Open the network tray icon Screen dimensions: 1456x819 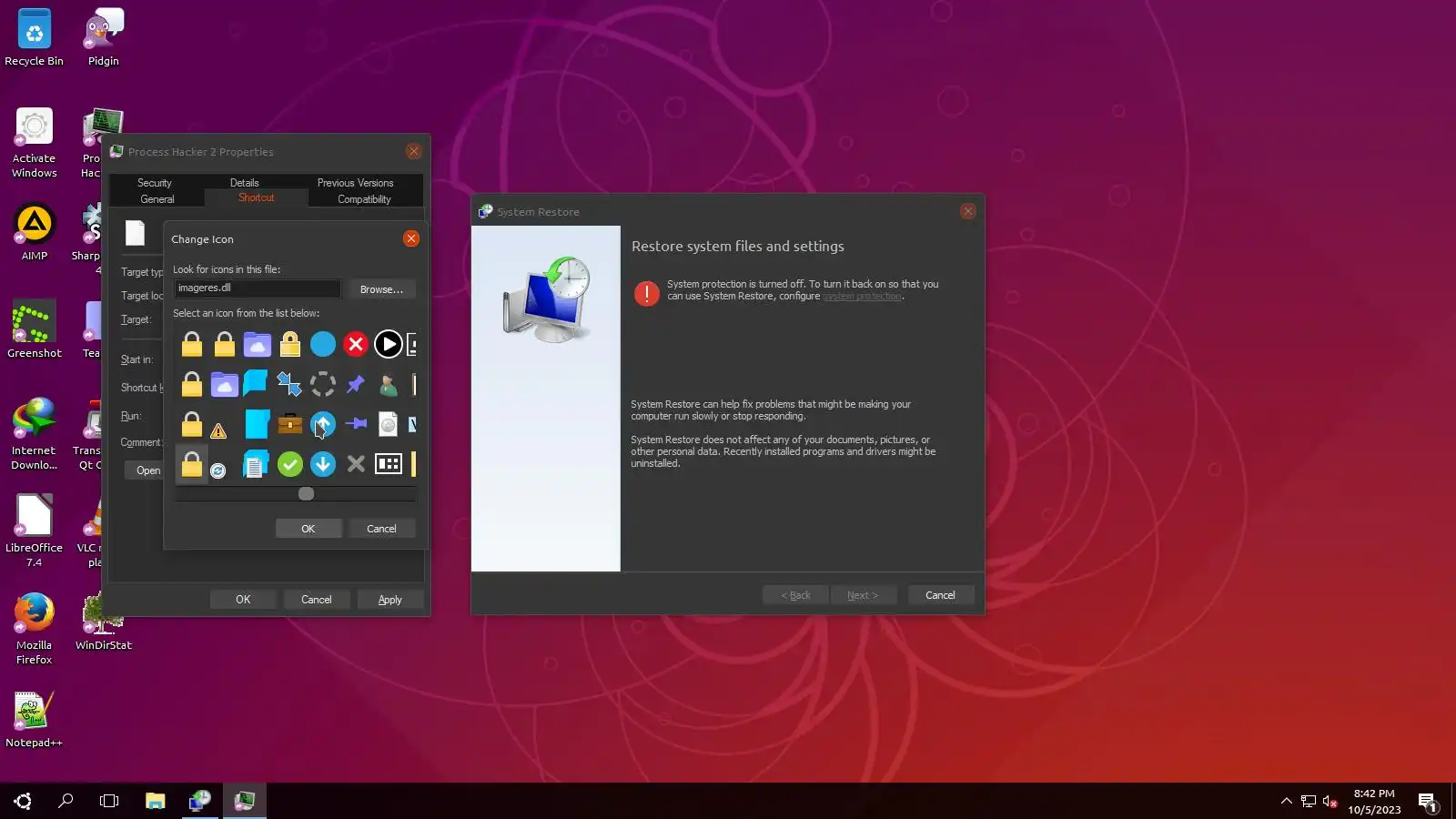pyautogui.click(x=1309, y=801)
